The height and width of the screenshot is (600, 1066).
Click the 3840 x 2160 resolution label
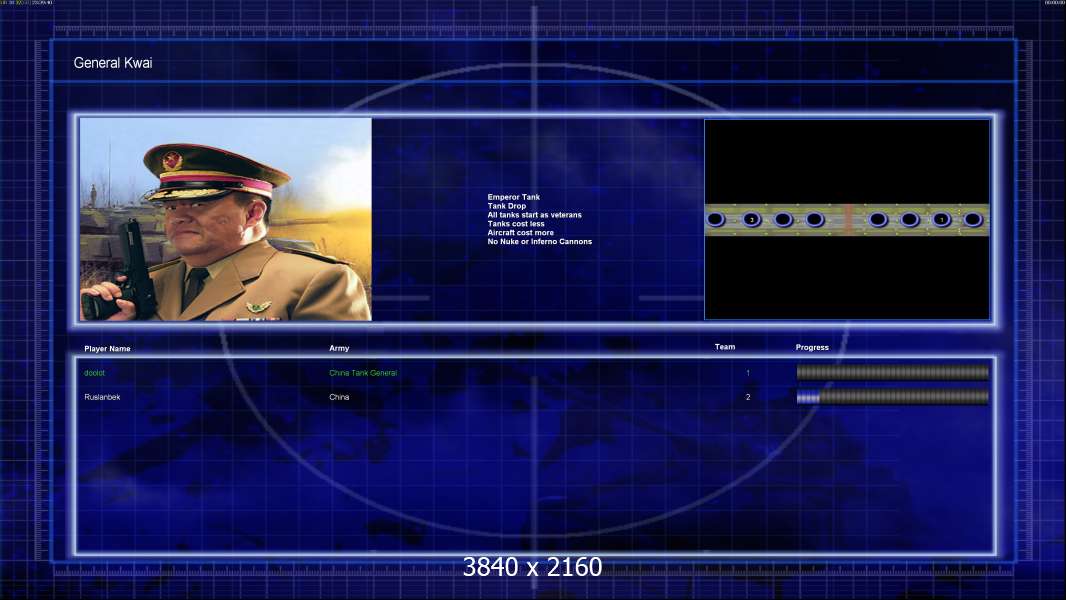point(532,567)
